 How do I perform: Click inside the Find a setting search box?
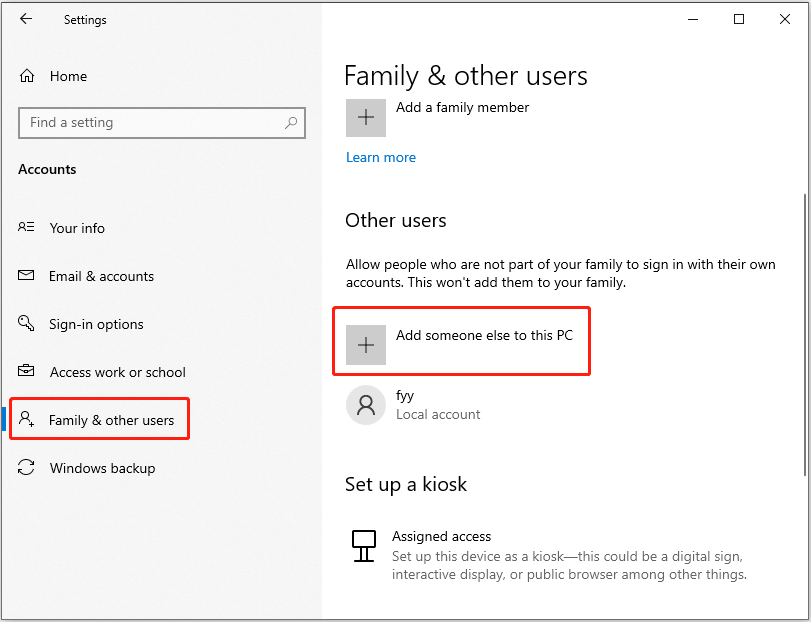pos(150,122)
